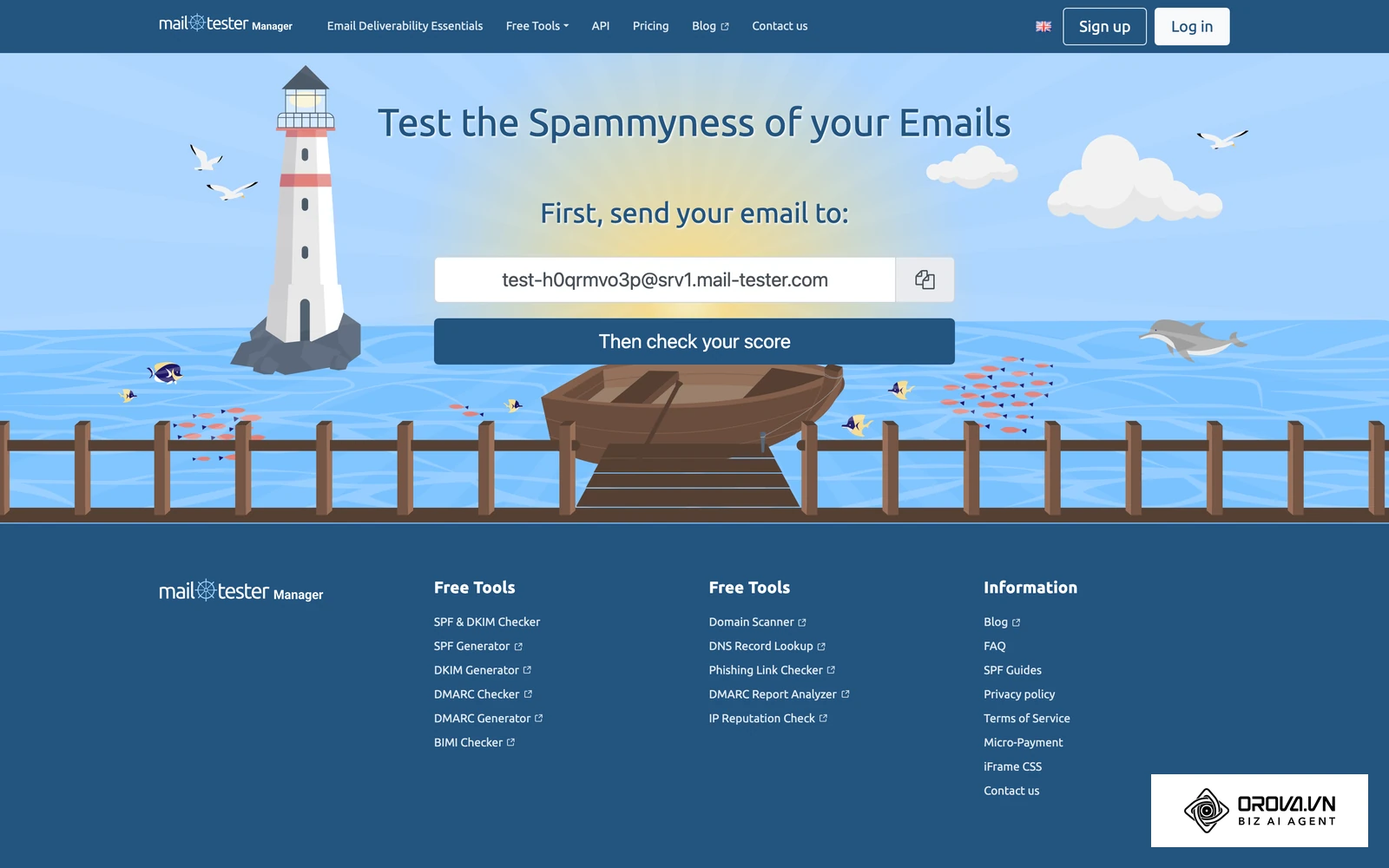Open Contact us link in footer
This screenshot has width=1389, height=868.
(x=1011, y=791)
